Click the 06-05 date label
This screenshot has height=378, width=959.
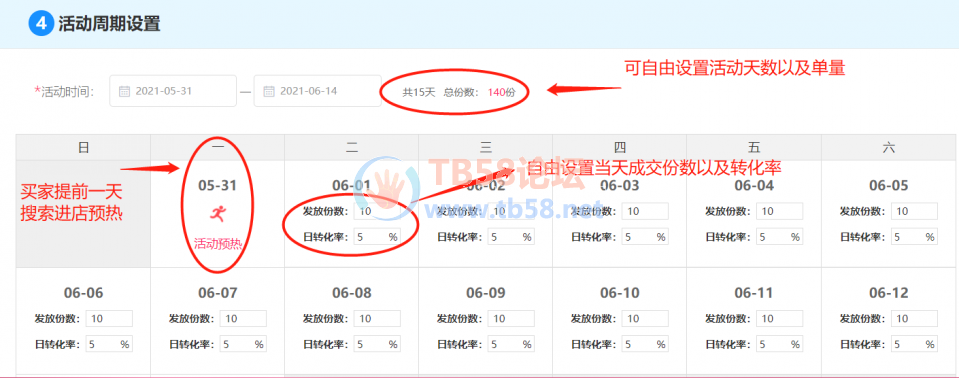click(x=889, y=185)
